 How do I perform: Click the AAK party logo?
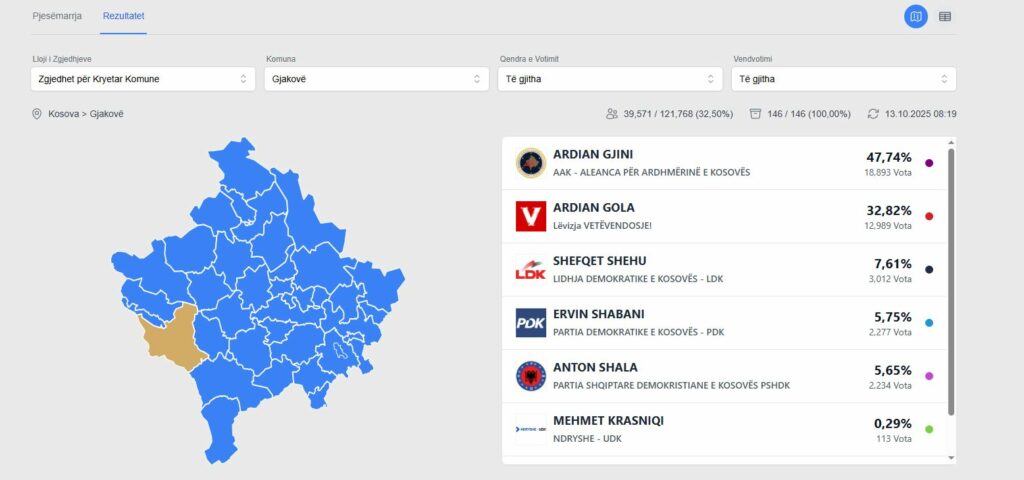coord(530,163)
